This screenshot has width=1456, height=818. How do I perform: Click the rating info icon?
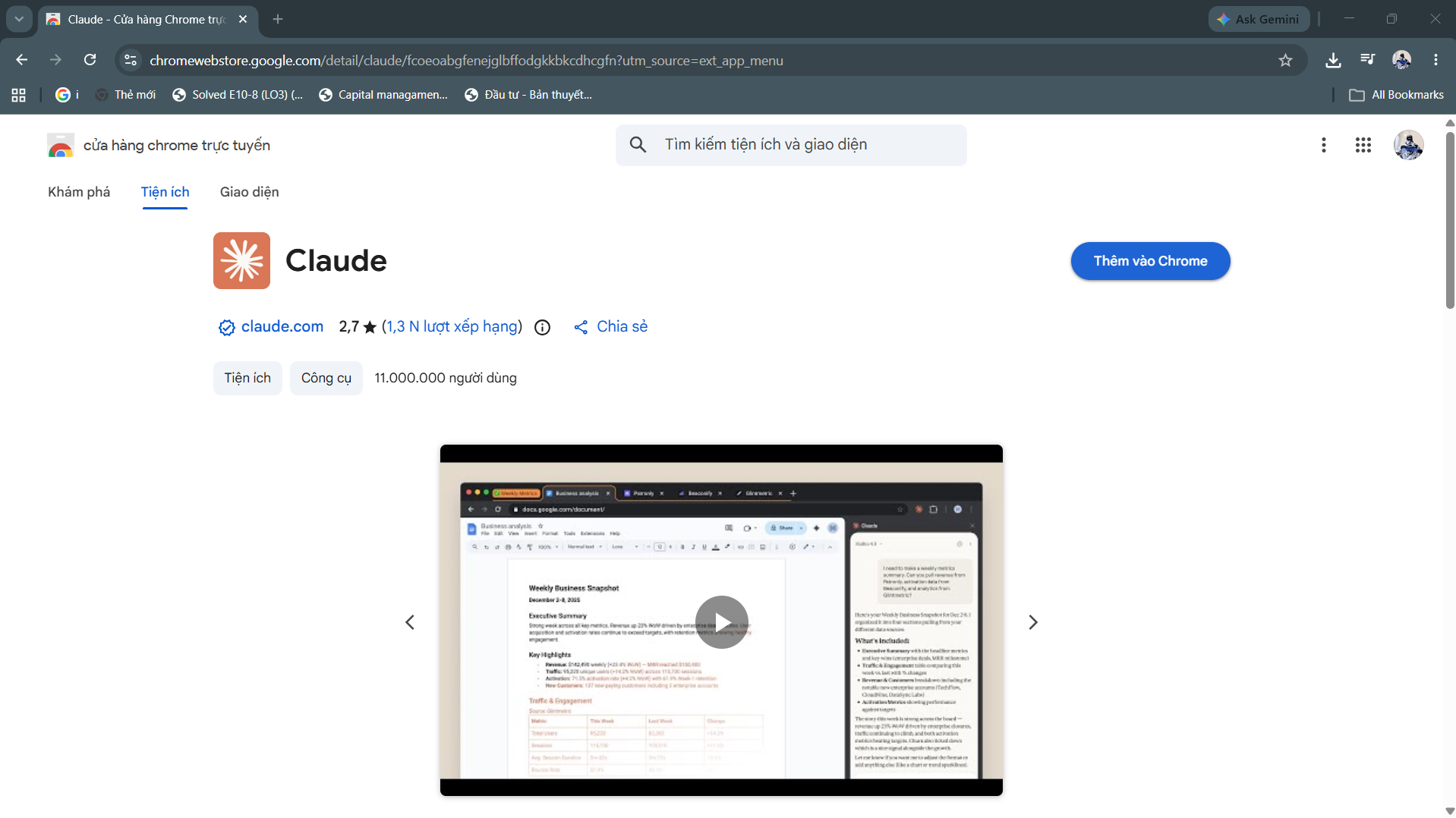pos(542,327)
